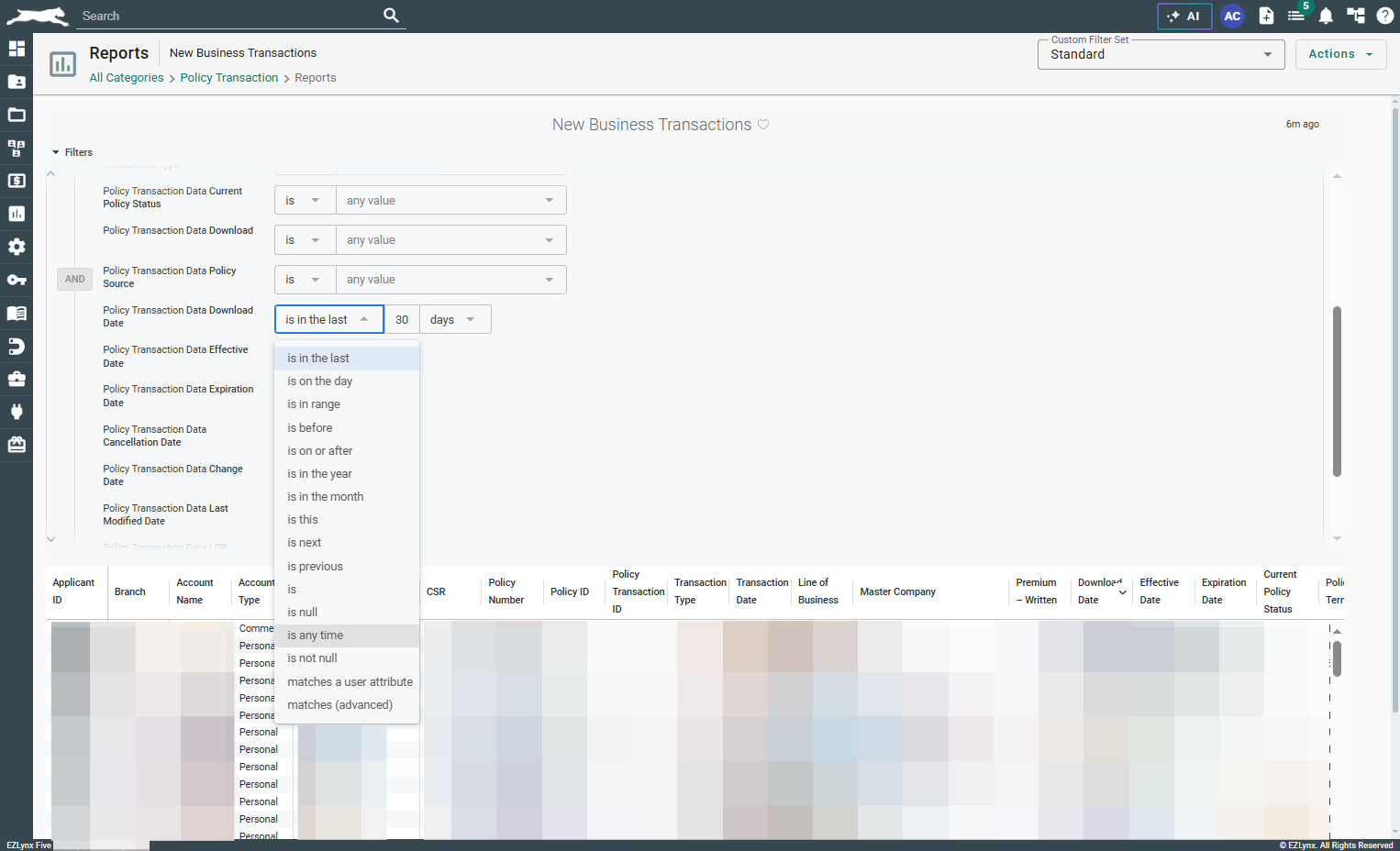The width and height of the screenshot is (1400, 851).
Task: Open the AI assistant button
Action: pyautogui.click(x=1184, y=16)
